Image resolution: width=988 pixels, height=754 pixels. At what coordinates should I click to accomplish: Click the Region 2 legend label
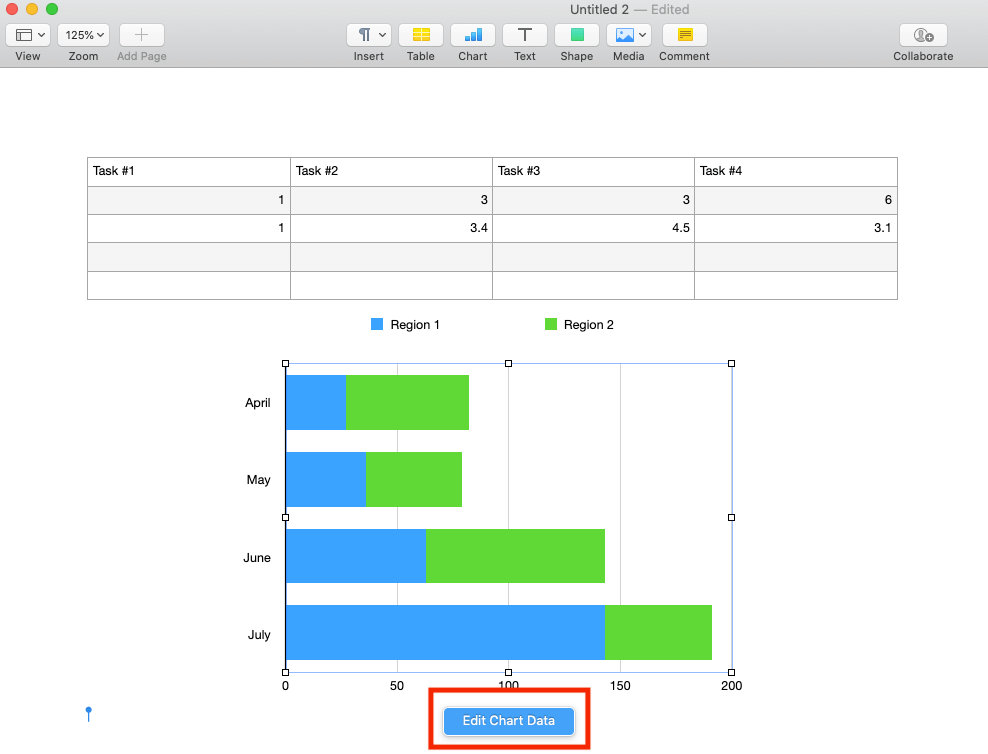[589, 324]
